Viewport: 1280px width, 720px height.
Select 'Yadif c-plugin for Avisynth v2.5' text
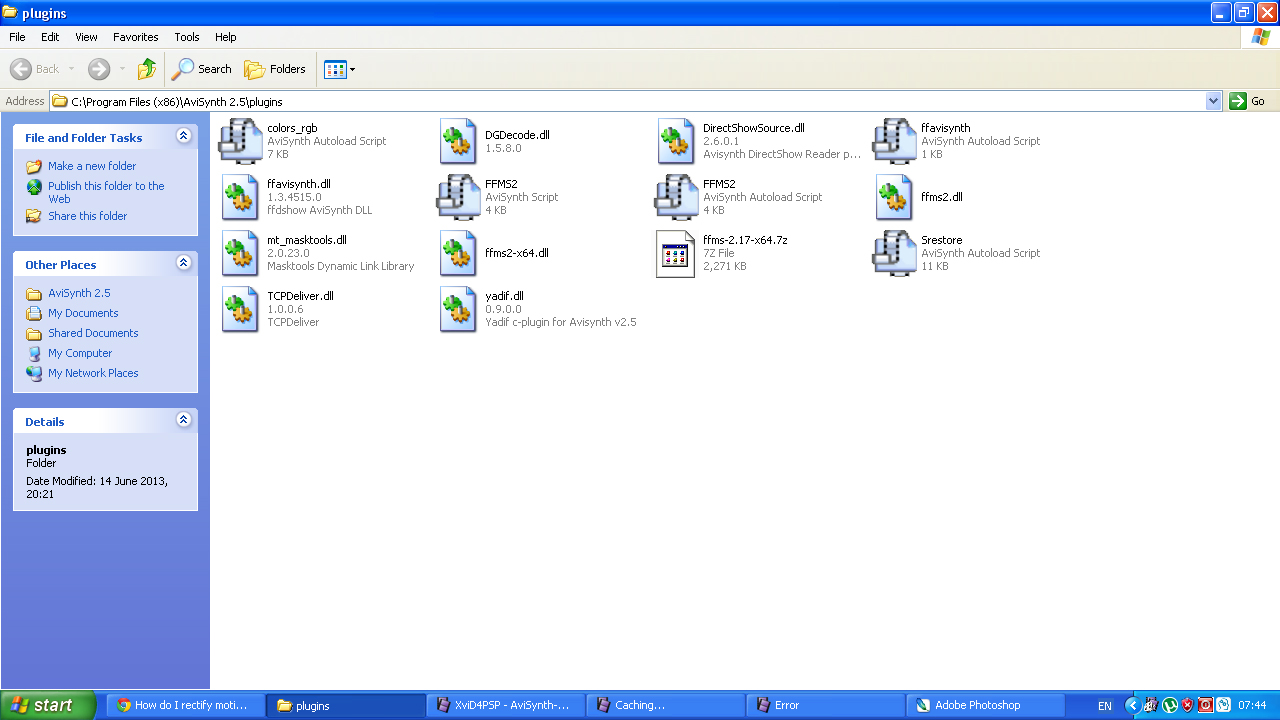pos(561,323)
